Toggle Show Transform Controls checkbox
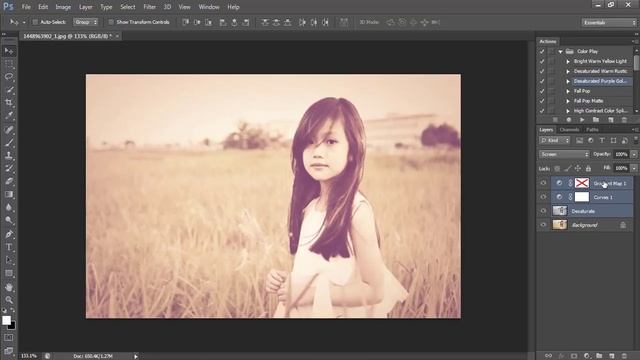 coord(111,22)
